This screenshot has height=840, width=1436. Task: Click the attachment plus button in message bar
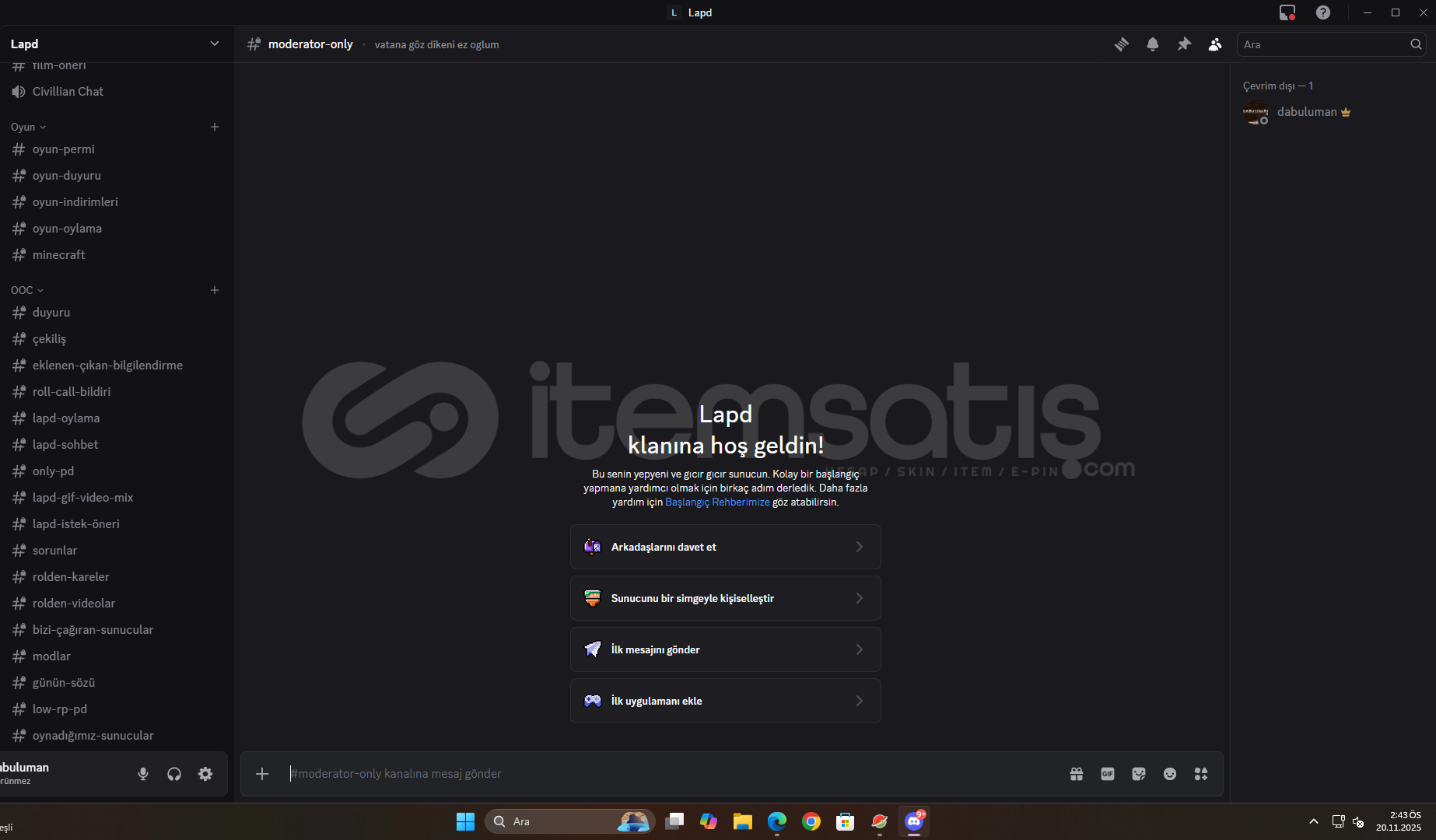[262, 774]
